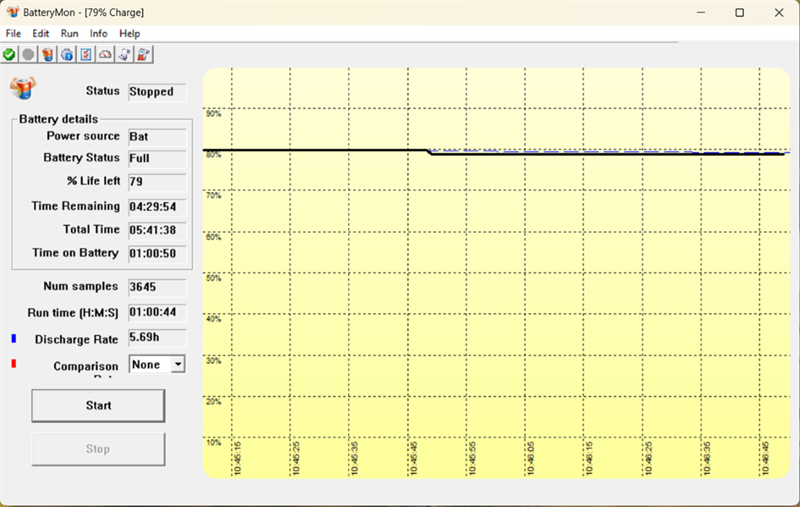Click the checklist toolbar icon
The image size is (800, 507).
(85, 54)
